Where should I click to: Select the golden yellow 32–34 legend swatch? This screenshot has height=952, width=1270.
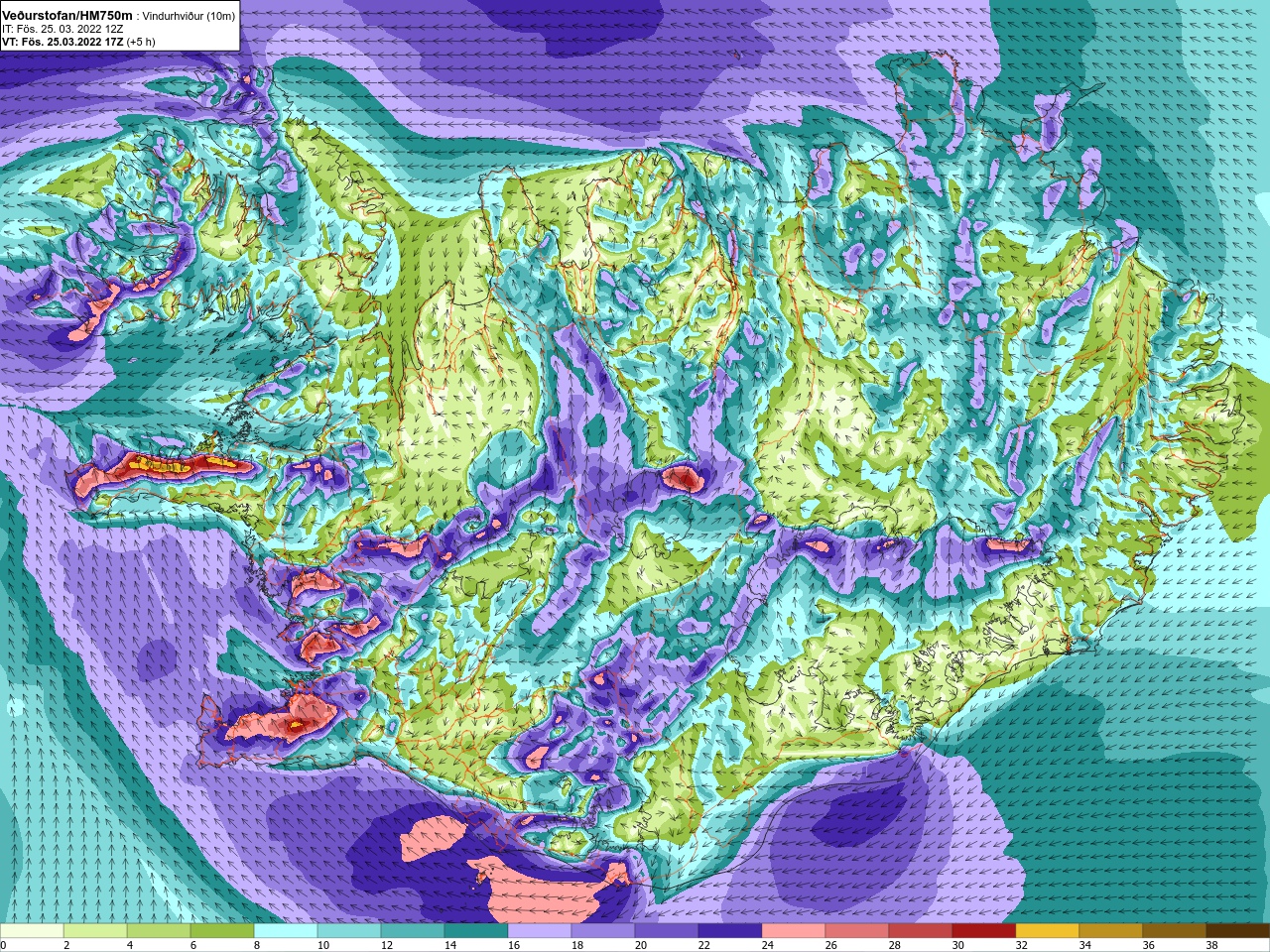pos(1048,931)
